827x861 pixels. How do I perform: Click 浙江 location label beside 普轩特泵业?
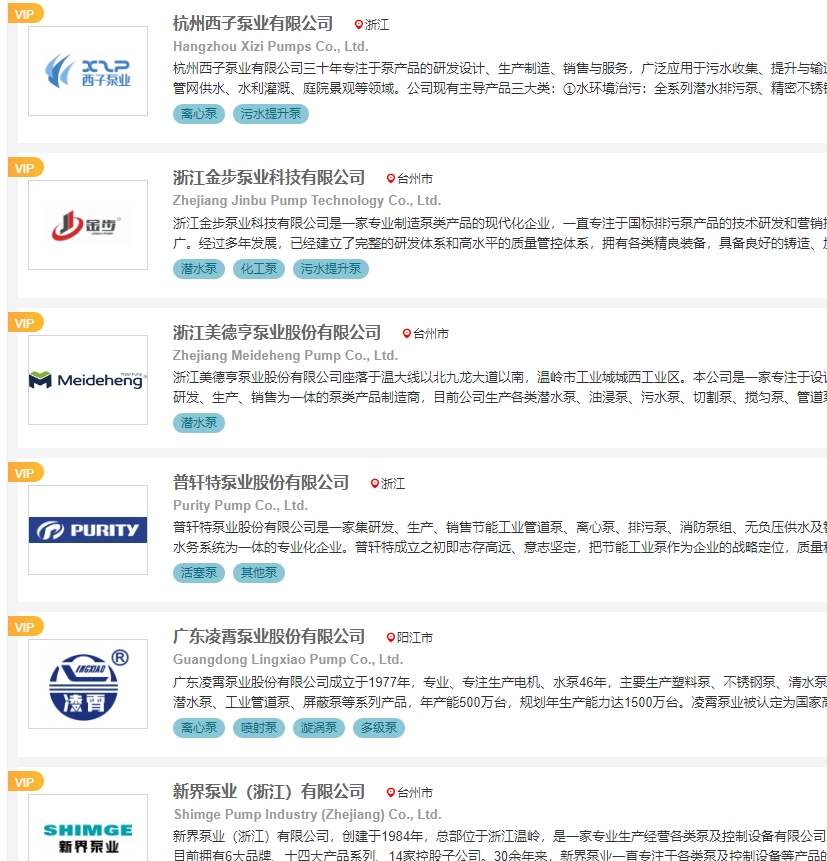393,484
